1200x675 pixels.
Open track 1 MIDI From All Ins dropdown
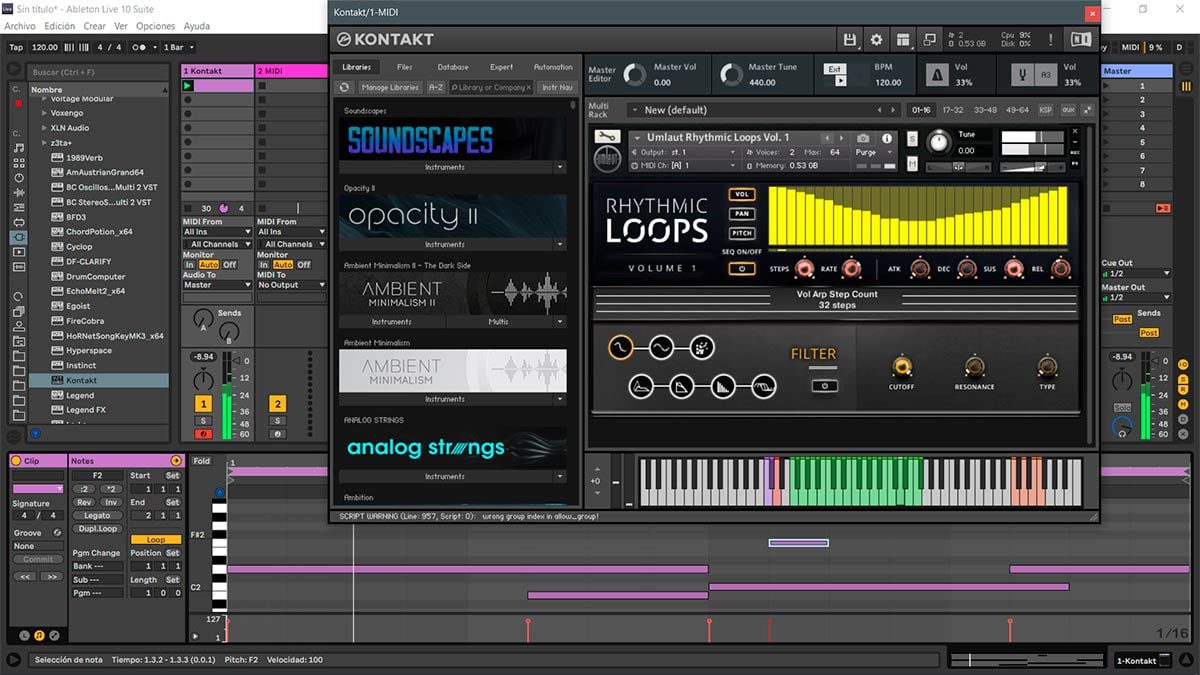coord(216,232)
